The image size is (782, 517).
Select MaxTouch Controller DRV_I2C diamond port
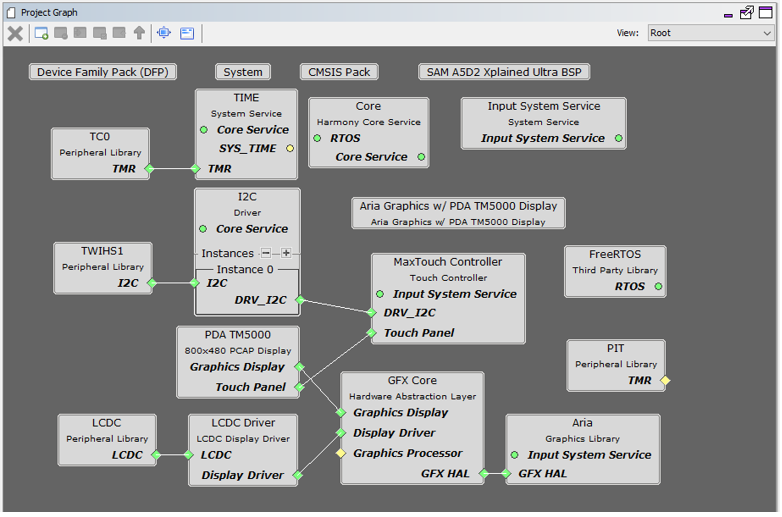[372, 313]
